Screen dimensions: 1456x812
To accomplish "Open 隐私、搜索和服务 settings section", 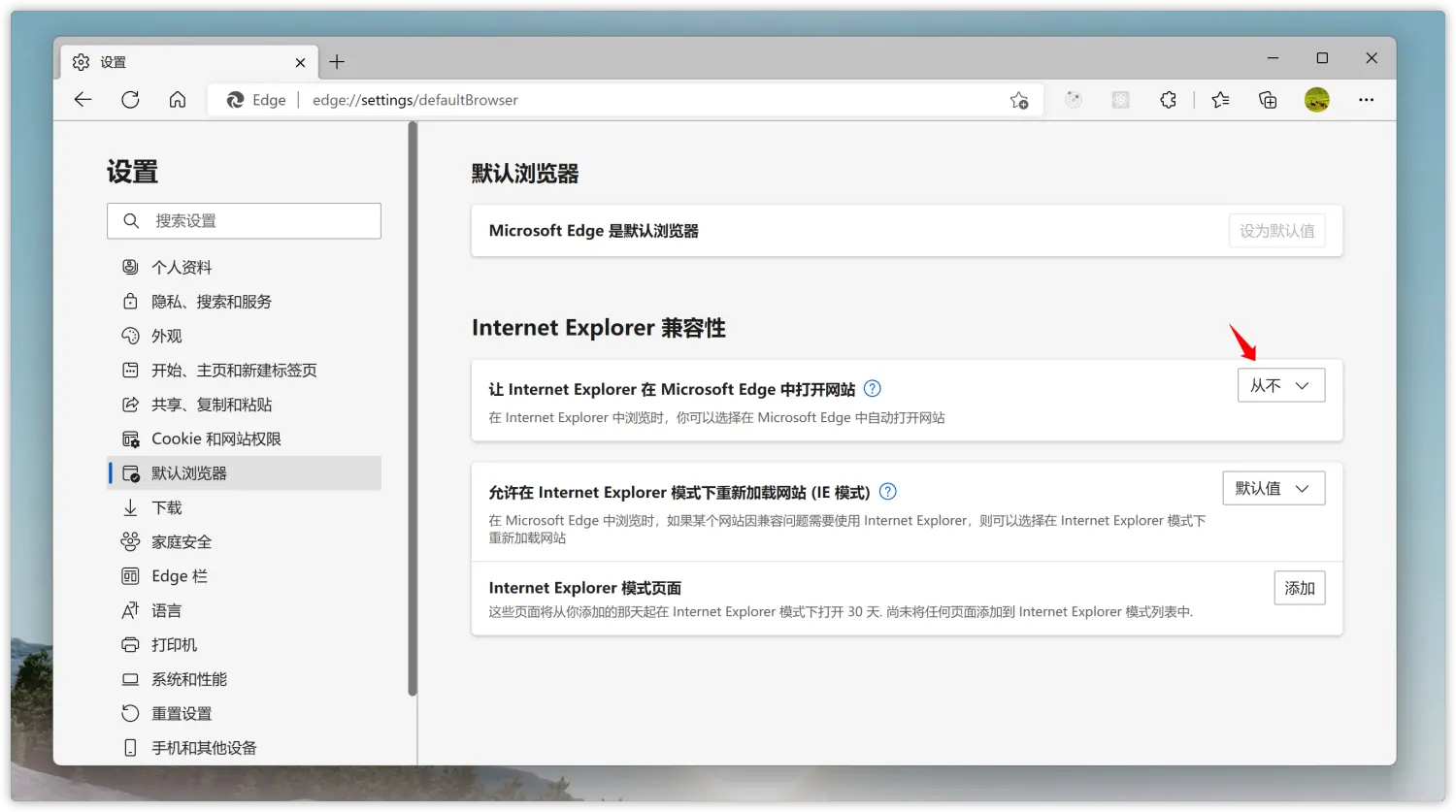I will click(x=244, y=302).
